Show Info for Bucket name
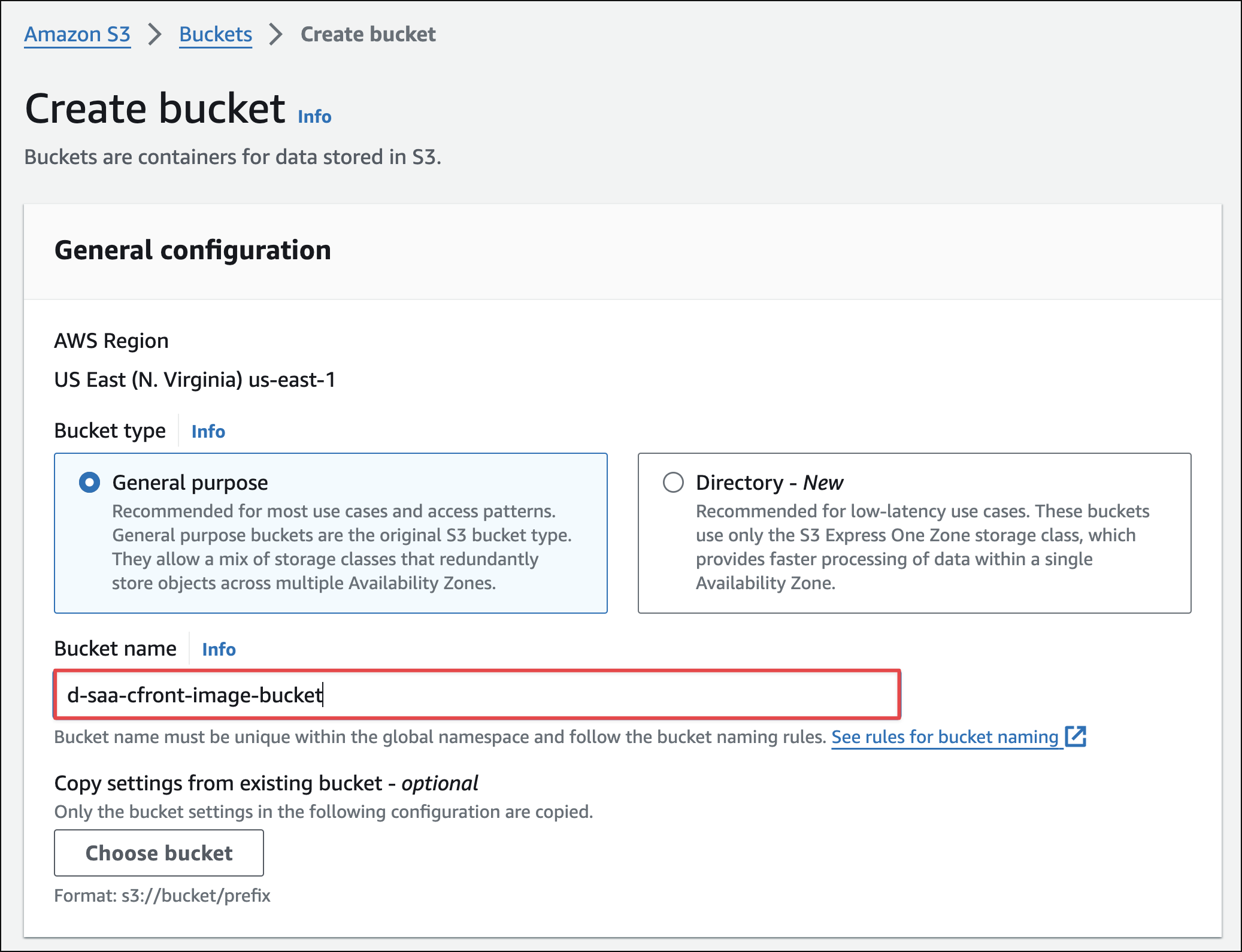This screenshot has height=952, width=1242. click(219, 649)
